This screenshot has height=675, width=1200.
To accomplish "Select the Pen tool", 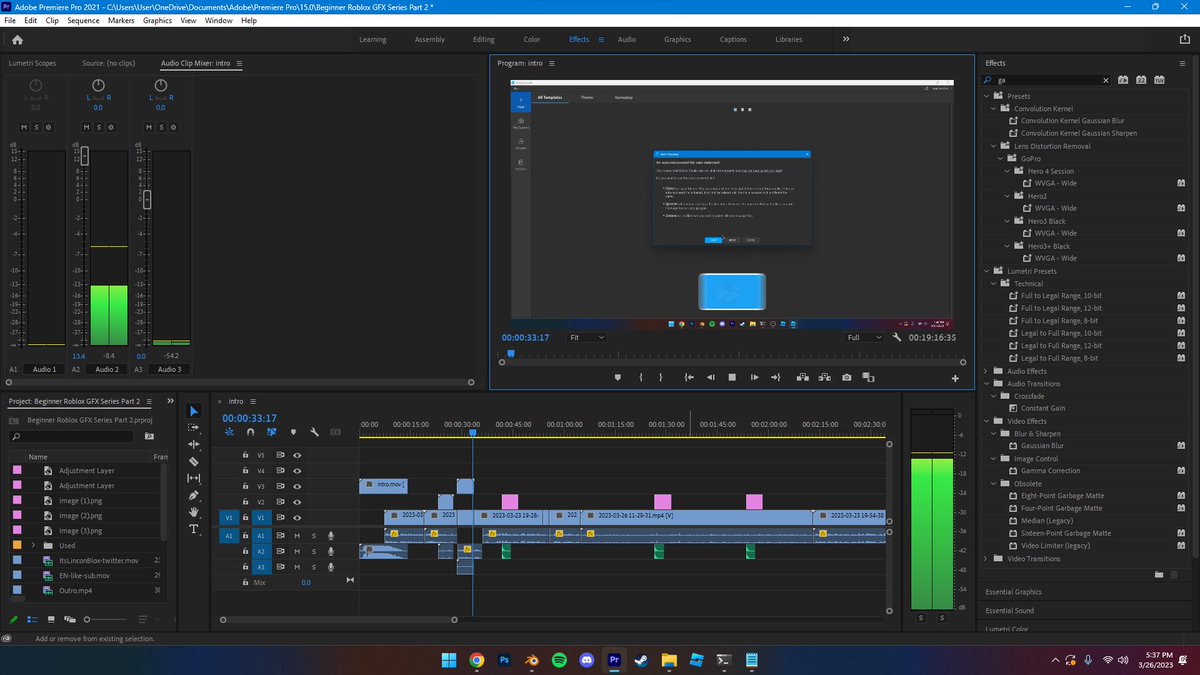I will [194, 495].
